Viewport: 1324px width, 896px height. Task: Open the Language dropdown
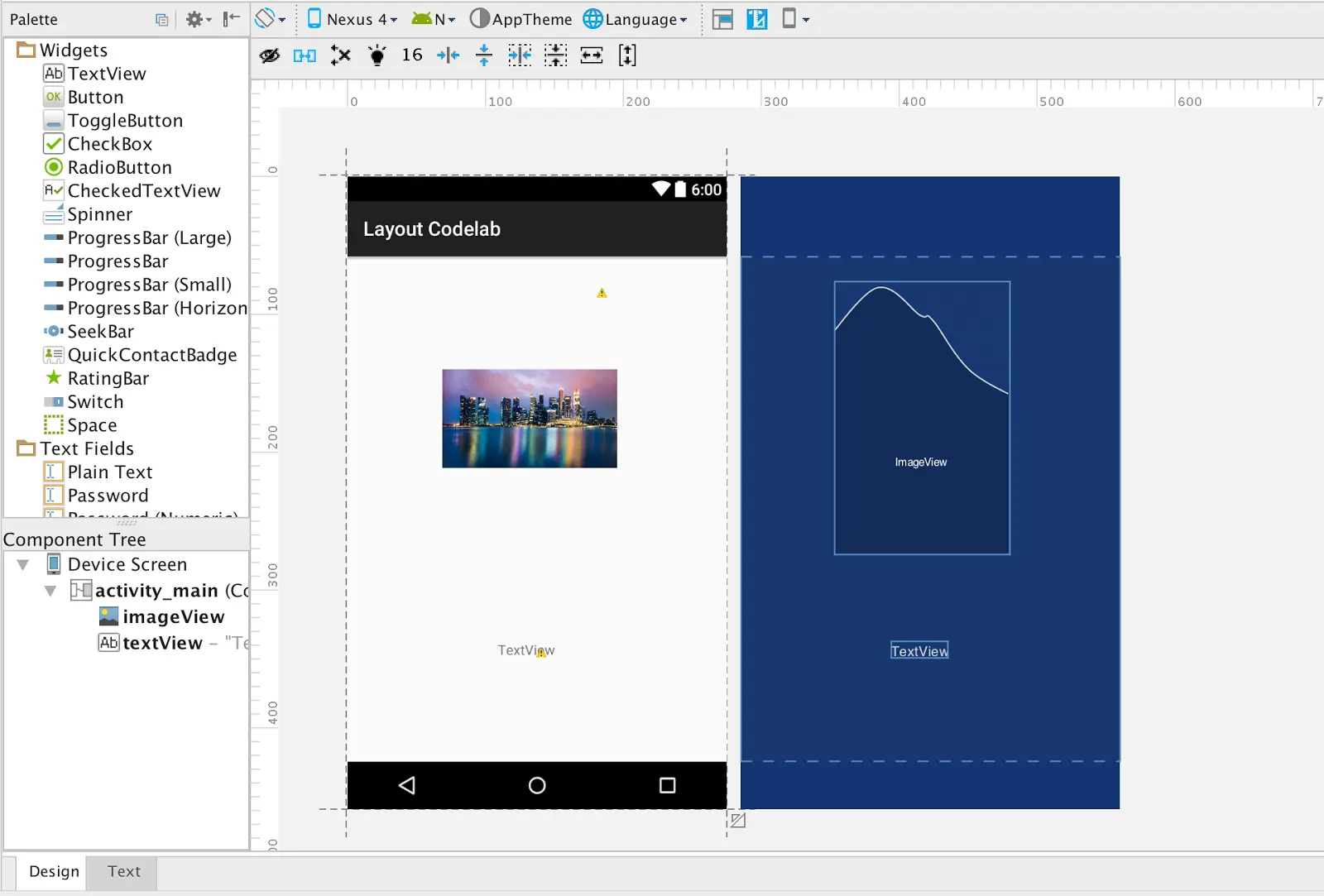click(636, 19)
